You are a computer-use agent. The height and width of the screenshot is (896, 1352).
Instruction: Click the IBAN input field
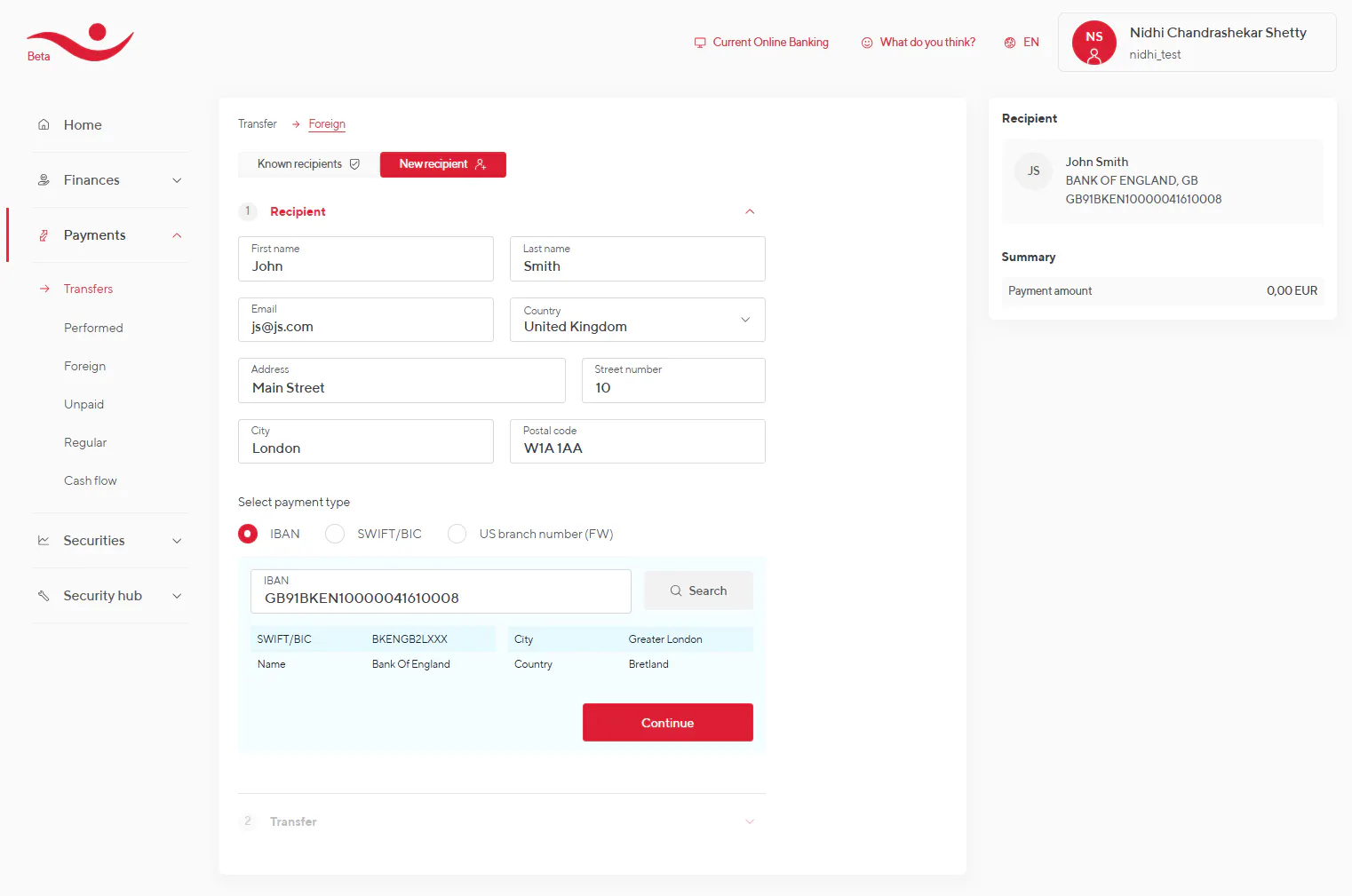(x=441, y=591)
